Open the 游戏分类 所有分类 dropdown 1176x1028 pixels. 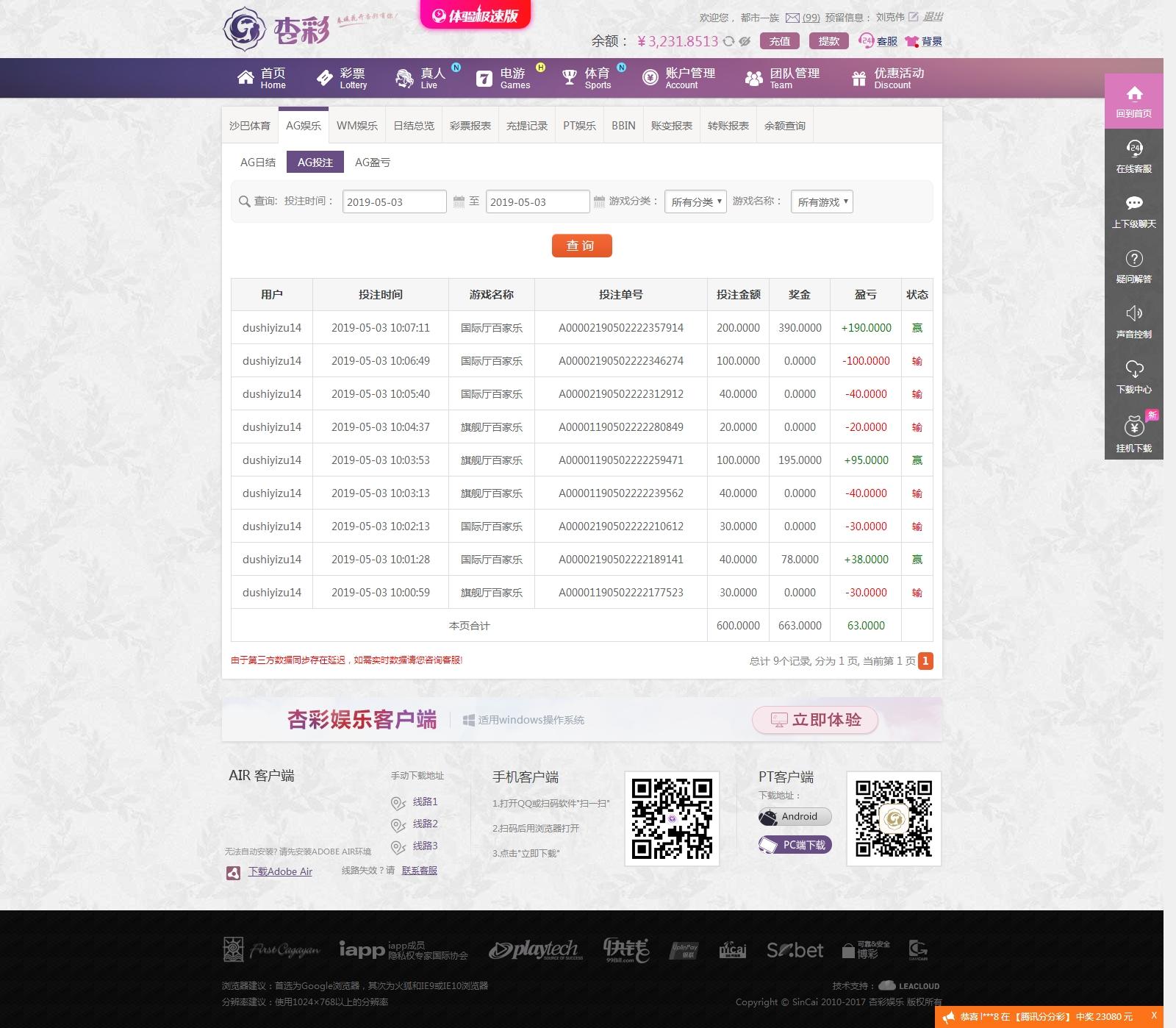695,201
